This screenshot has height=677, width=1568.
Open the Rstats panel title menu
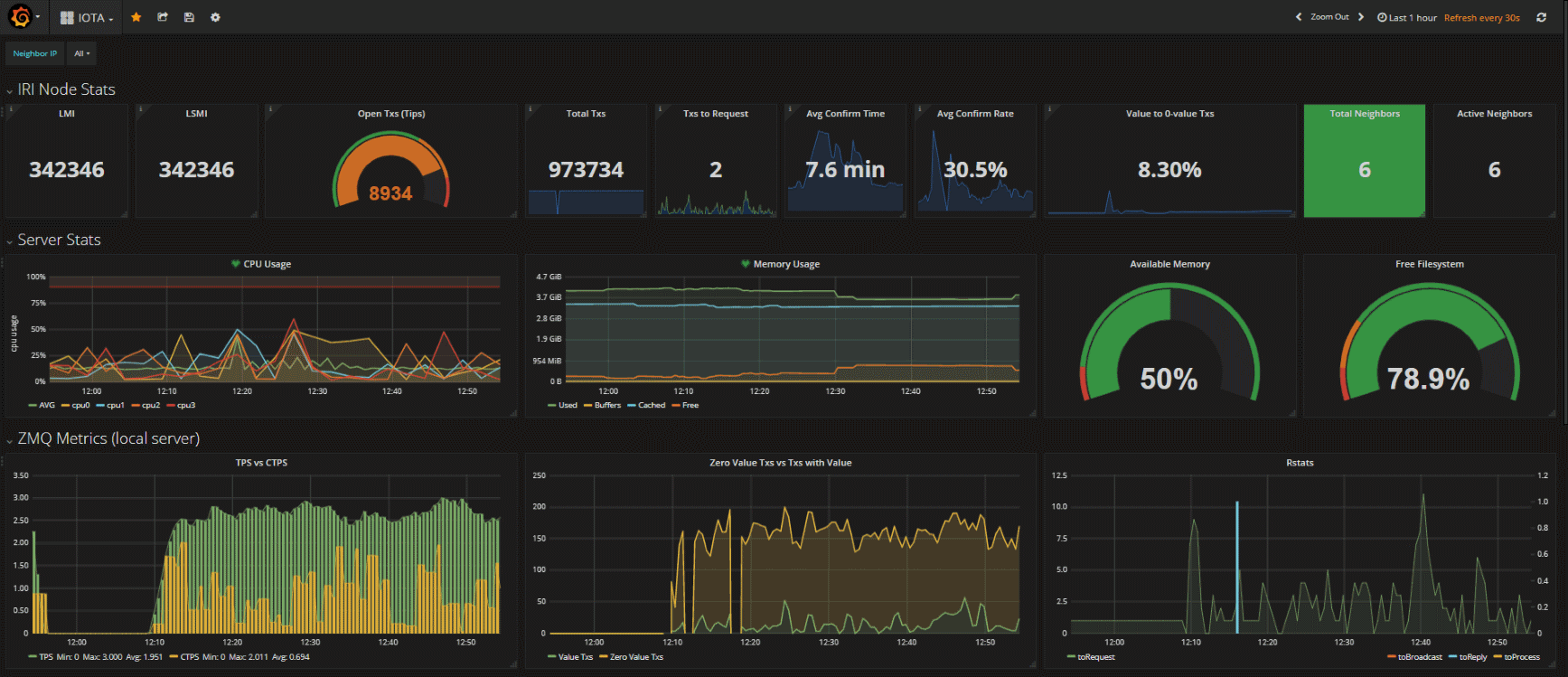pos(1300,463)
